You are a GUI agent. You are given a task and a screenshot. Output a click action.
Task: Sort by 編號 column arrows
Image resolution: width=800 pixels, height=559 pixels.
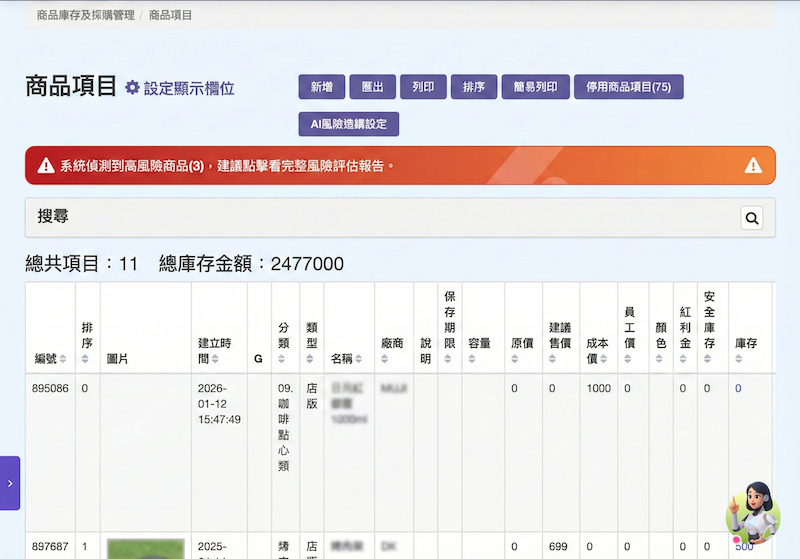(x=63, y=359)
